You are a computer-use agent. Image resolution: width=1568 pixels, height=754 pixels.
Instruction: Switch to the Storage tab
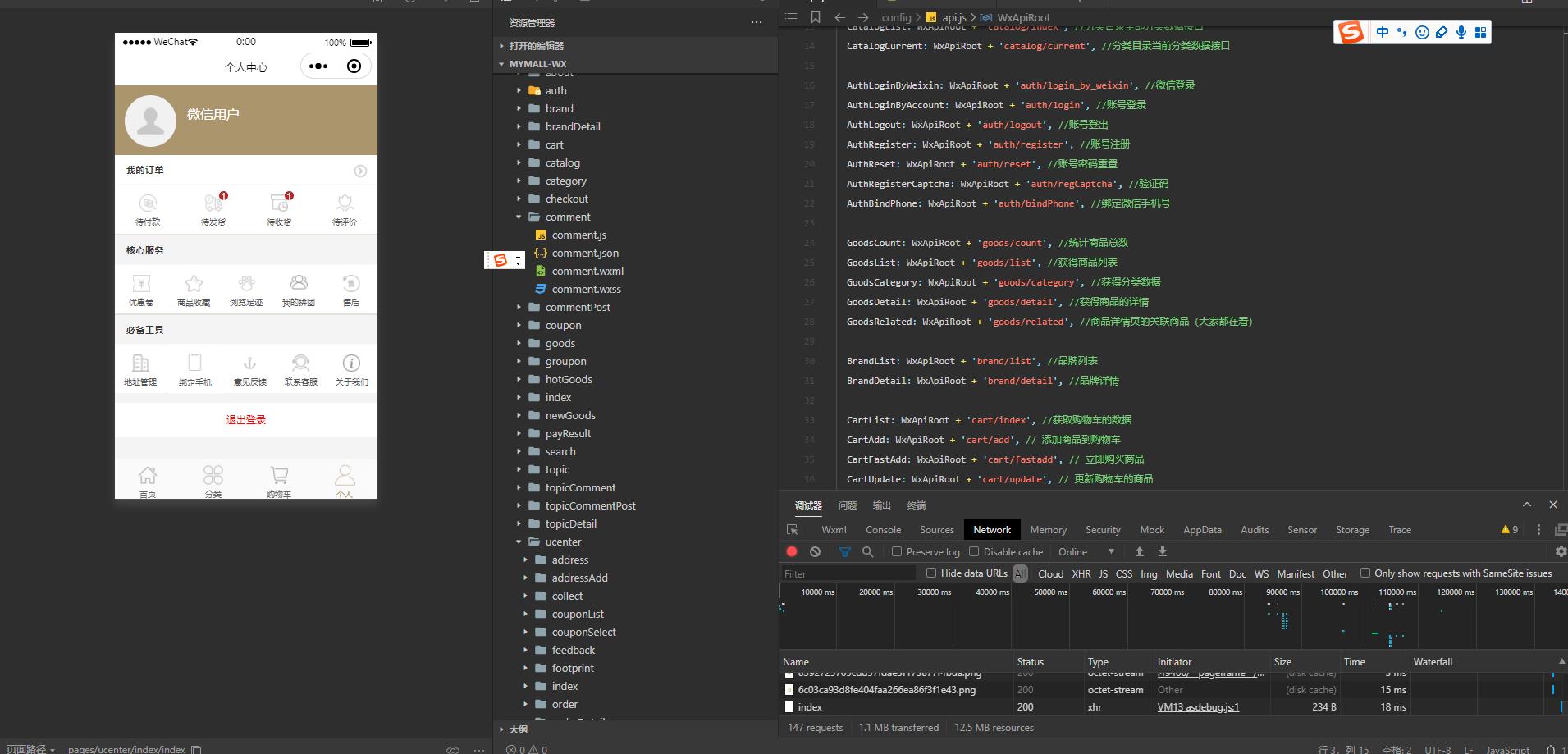[1352, 530]
